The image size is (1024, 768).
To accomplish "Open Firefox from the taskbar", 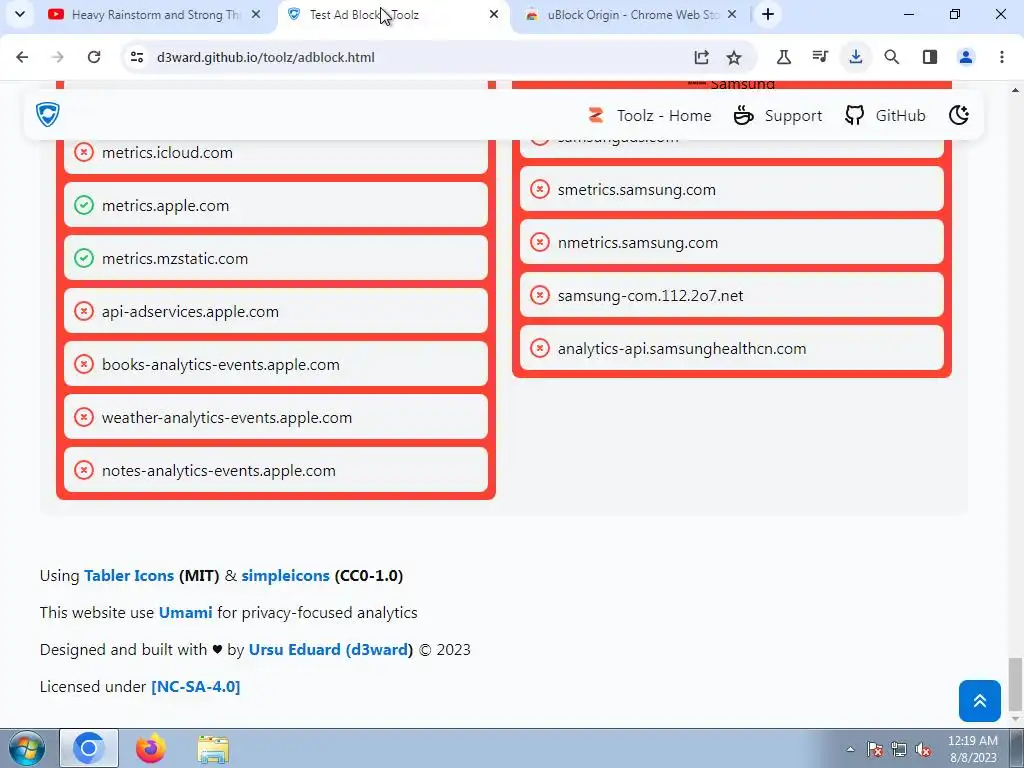I will coord(150,748).
